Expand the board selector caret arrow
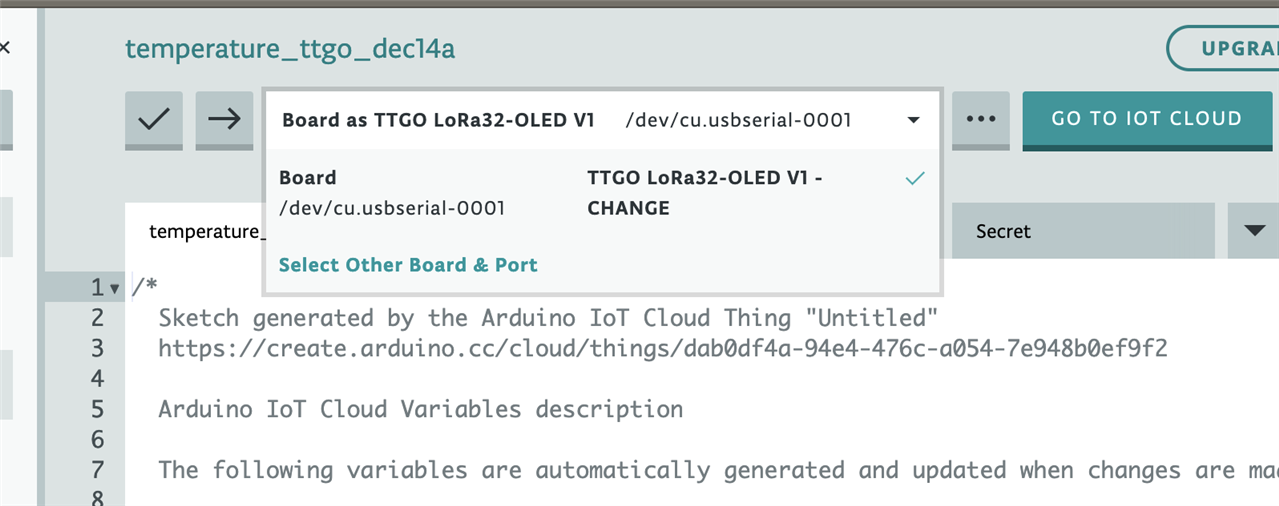 pyautogui.click(x=913, y=121)
